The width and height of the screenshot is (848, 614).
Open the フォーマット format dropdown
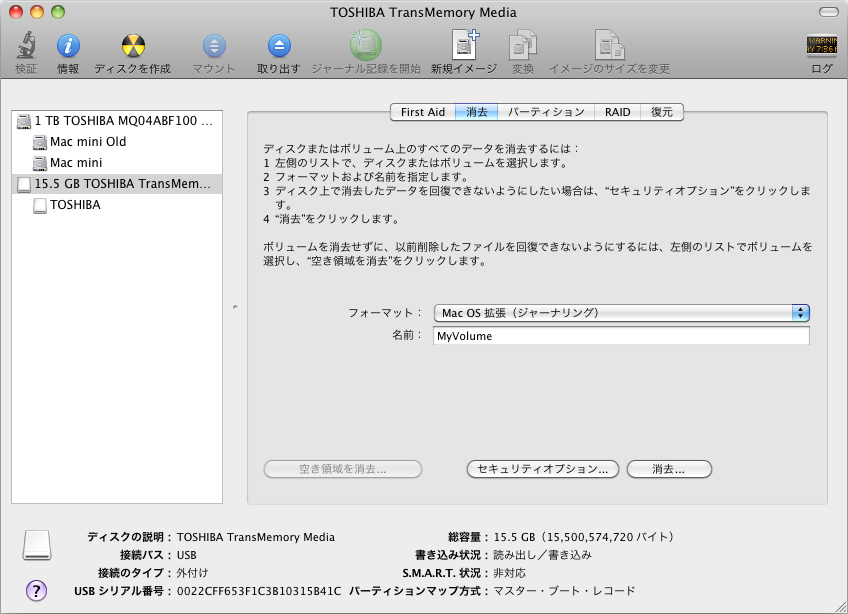pos(621,313)
